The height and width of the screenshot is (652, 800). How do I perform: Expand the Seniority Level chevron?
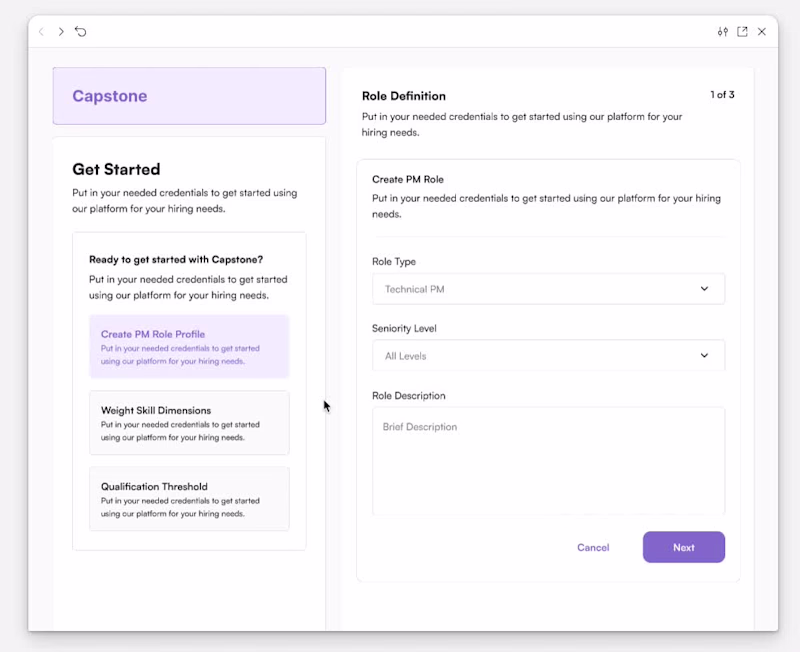pos(704,356)
